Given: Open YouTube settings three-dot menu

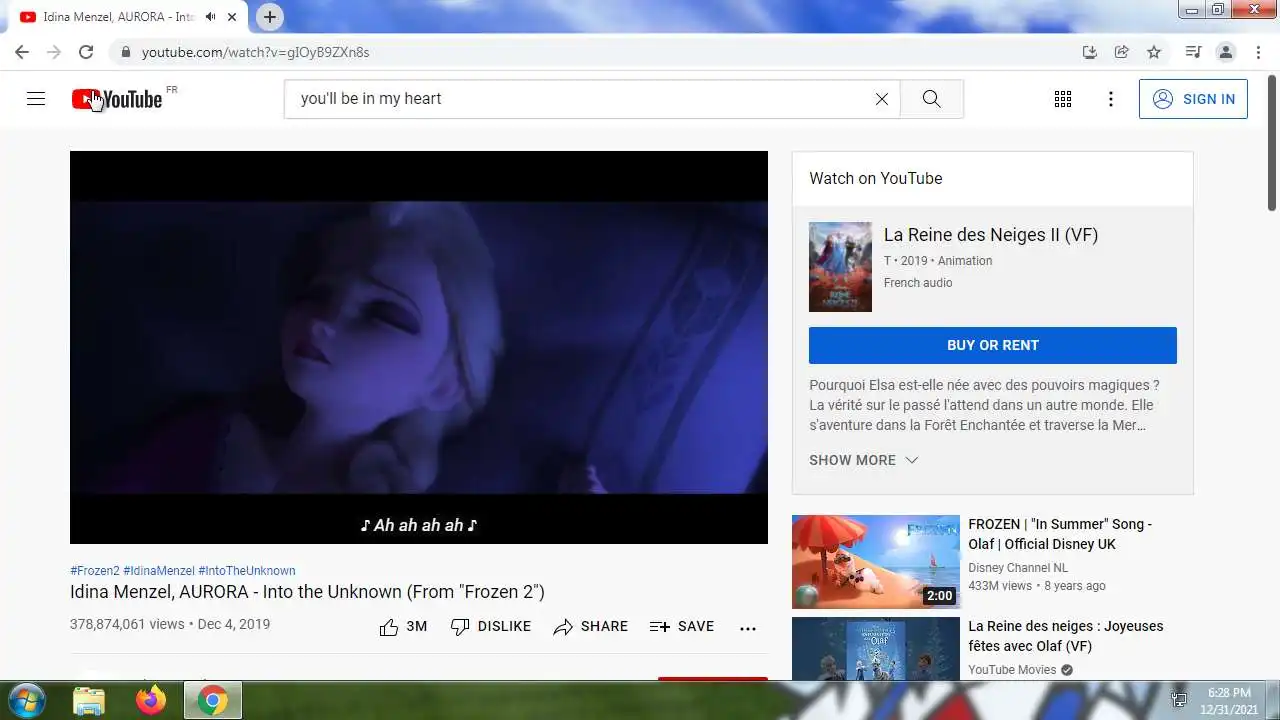Looking at the screenshot, I should click(x=1111, y=99).
